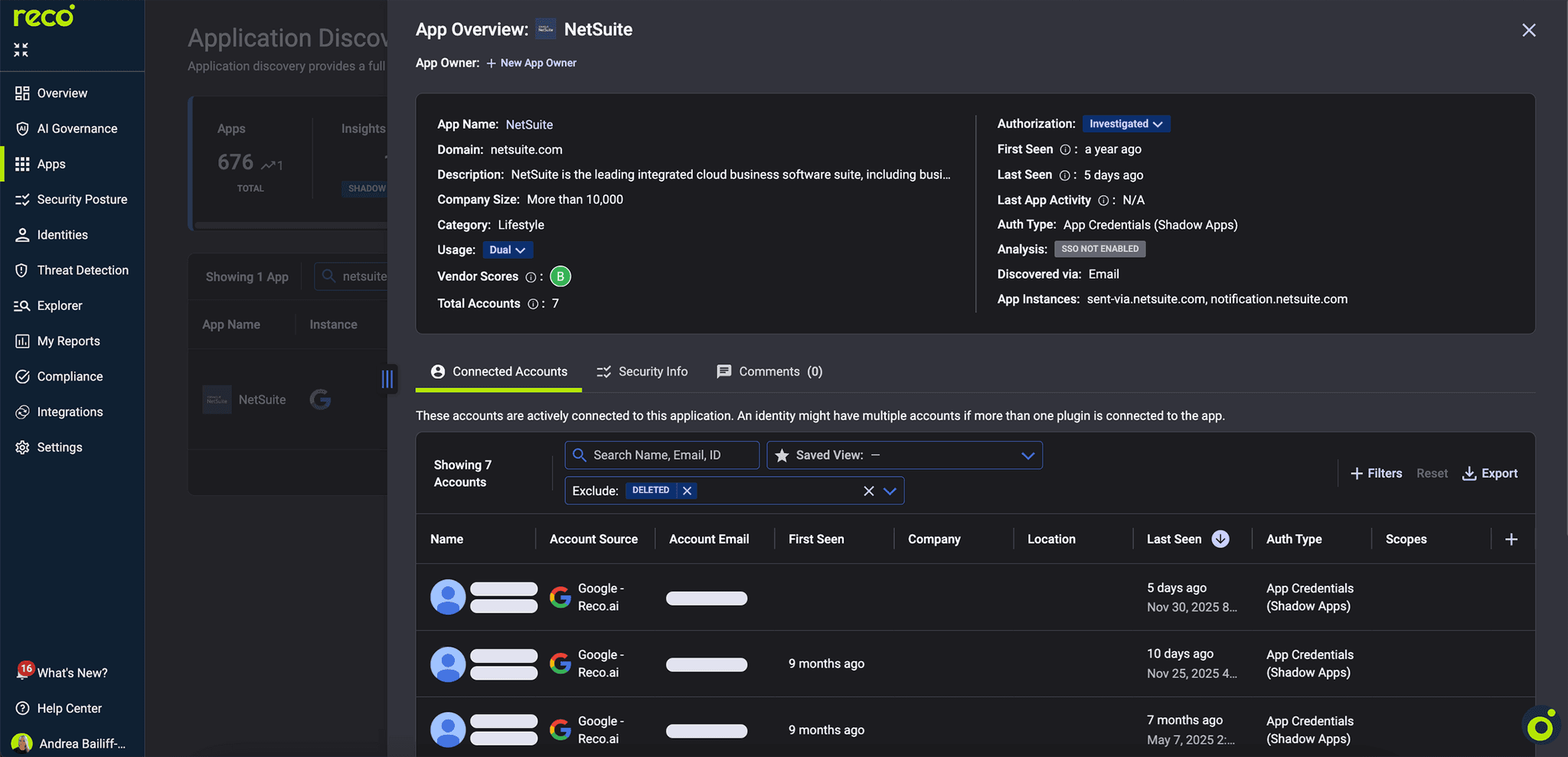
Task: Open Compliance section
Action: [x=70, y=377]
